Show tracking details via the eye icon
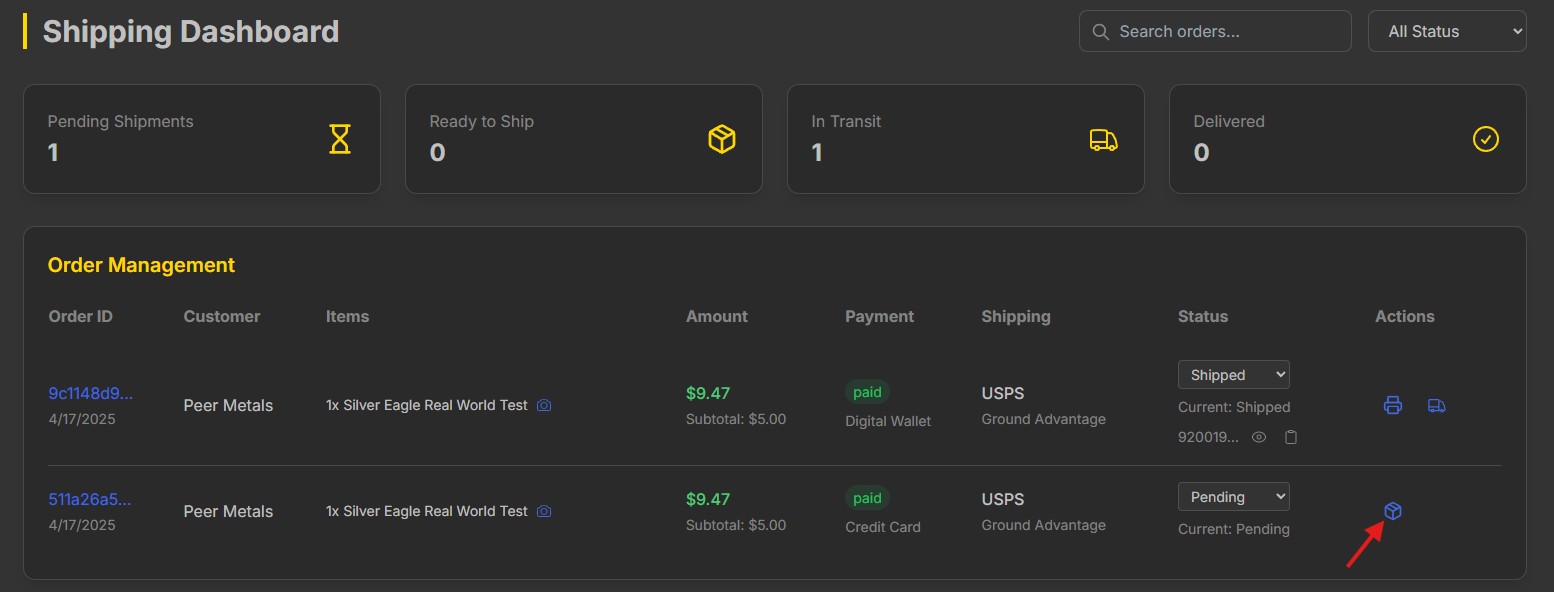1554x592 pixels. click(x=1260, y=437)
